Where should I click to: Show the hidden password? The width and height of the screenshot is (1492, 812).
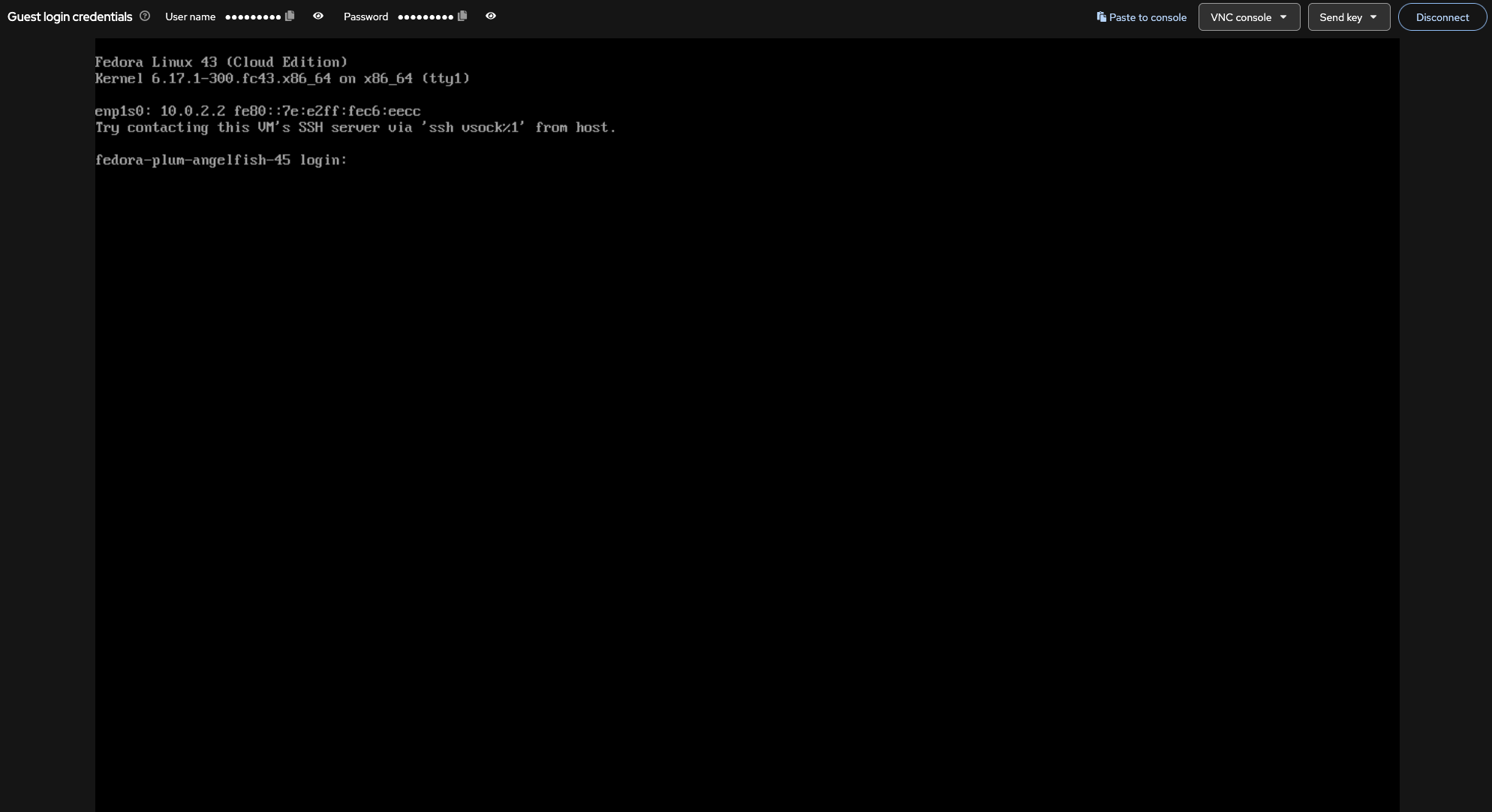[x=491, y=16]
